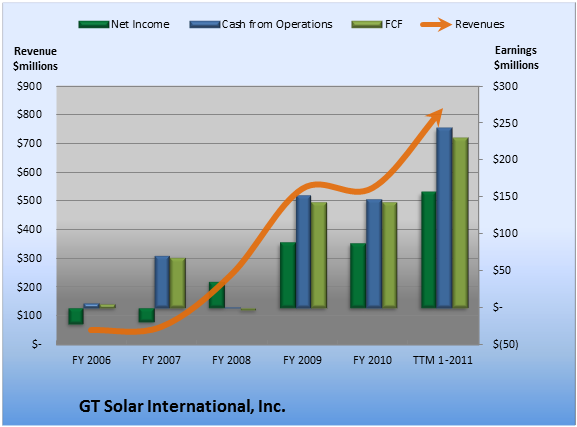Select the TTM 1-2011 Net Income bar
This screenshot has width=577, height=427.
pos(429,250)
